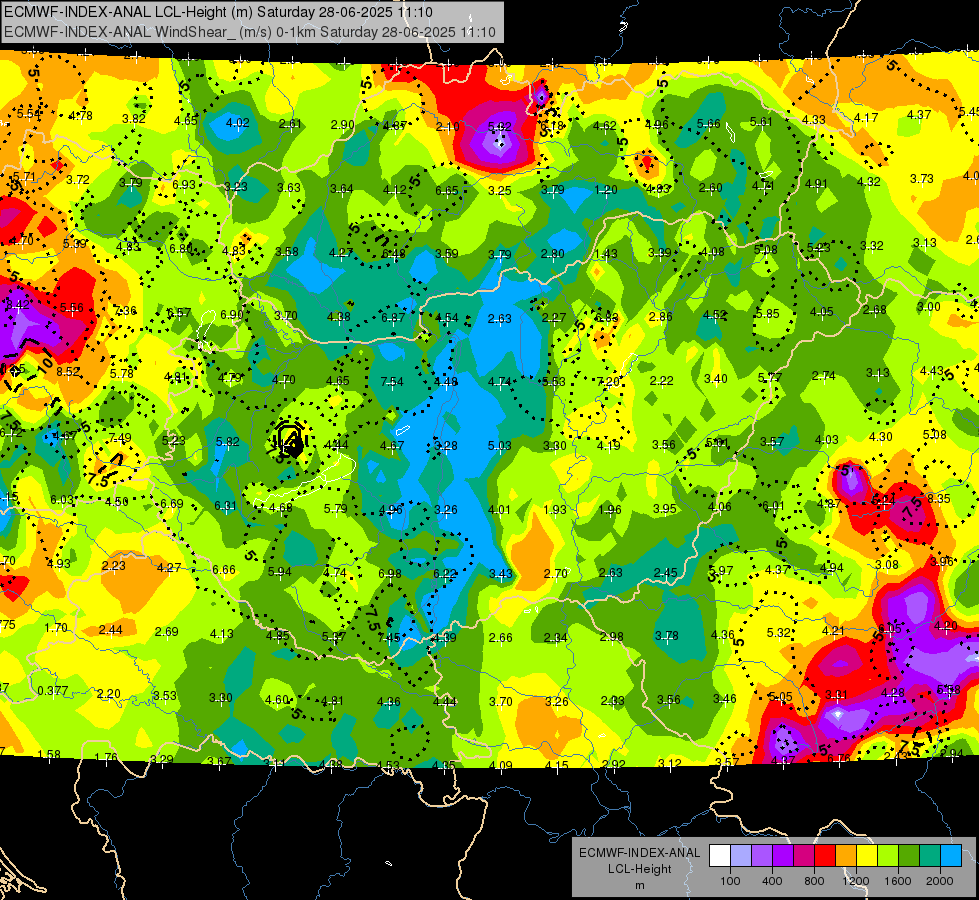Click the legend label 400
The image size is (979, 900).
pos(772,881)
